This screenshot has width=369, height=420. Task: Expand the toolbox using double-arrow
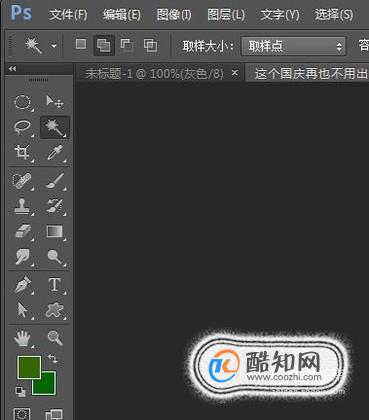pos(12,68)
